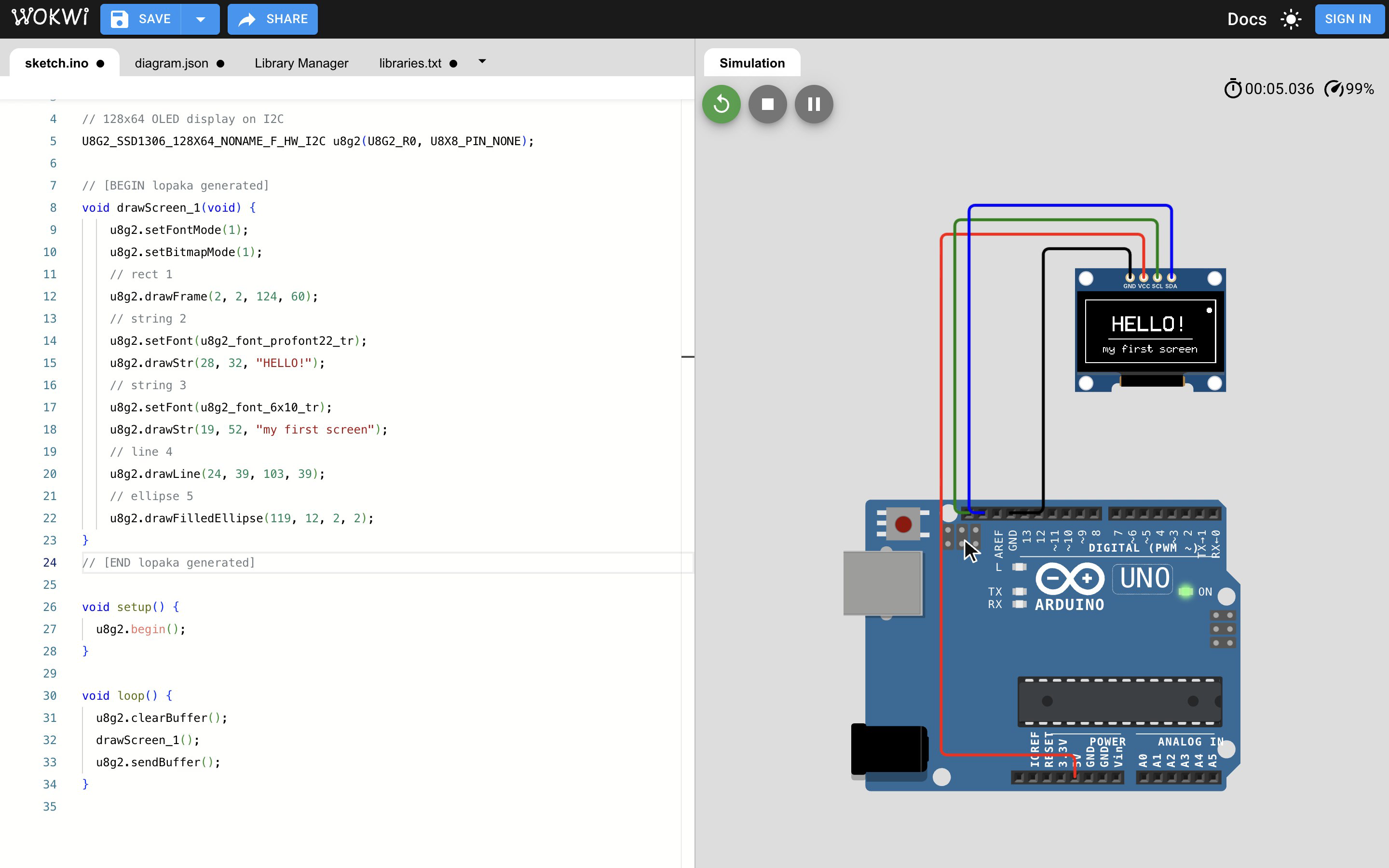Viewport: 1389px width, 868px height.
Task: Click the red reset button on Arduino
Action: coord(903,524)
